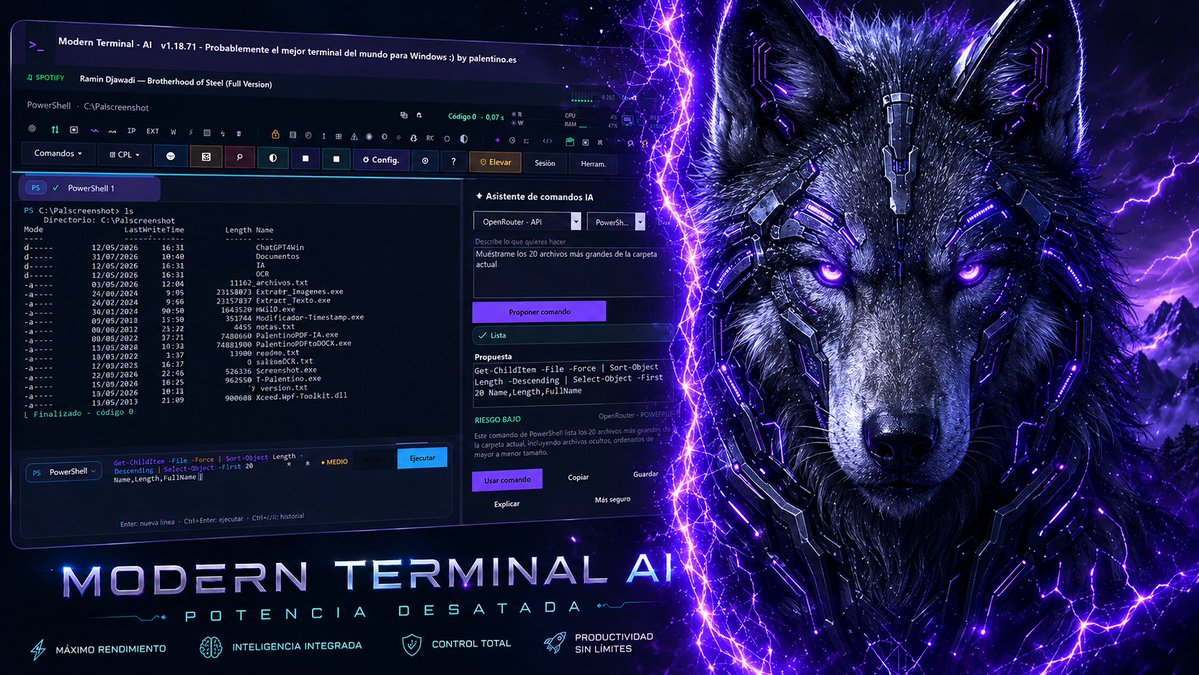1199x675 pixels.
Task: Switch to the PowerShell 1 tab
Action: (90, 187)
